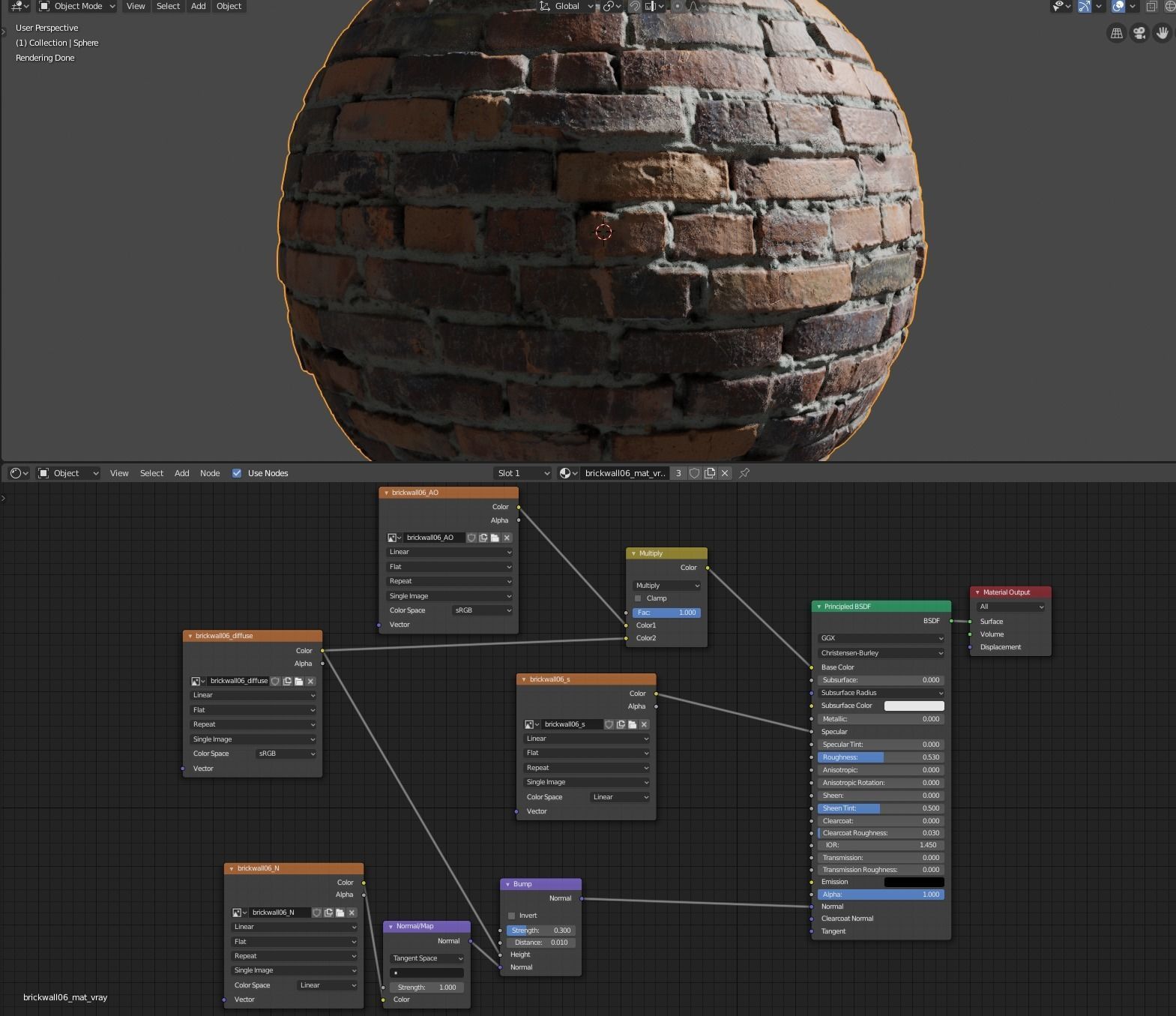Duplicate image in brickwall06_s node
Image resolution: width=1176 pixels, height=1016 pixels.
click(x=621, y=724)
